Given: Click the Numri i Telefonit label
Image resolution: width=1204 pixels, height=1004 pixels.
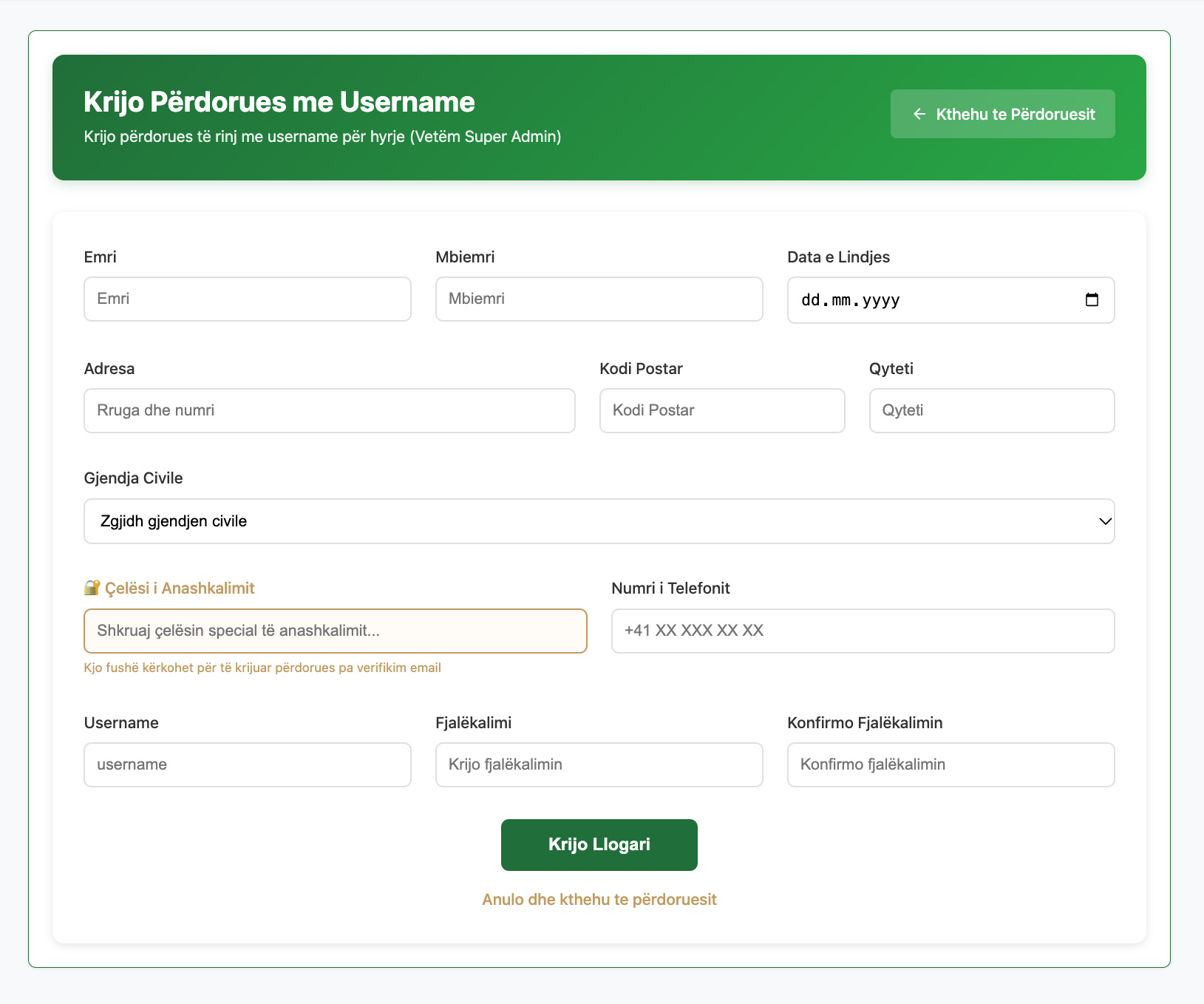Looking at the screenshot, I should click(671, 589).
